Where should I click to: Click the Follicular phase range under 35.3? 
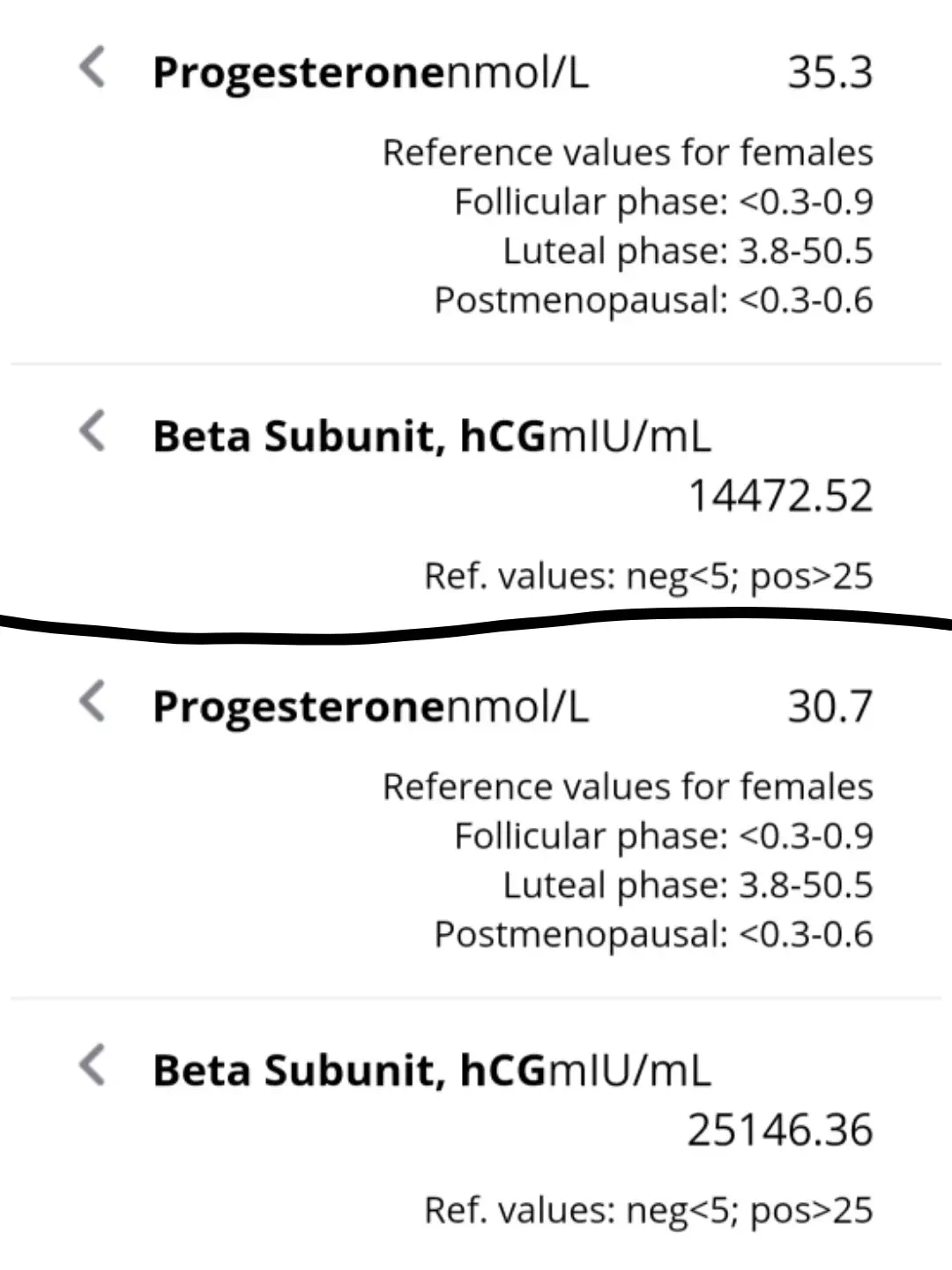tap(664, 202)
